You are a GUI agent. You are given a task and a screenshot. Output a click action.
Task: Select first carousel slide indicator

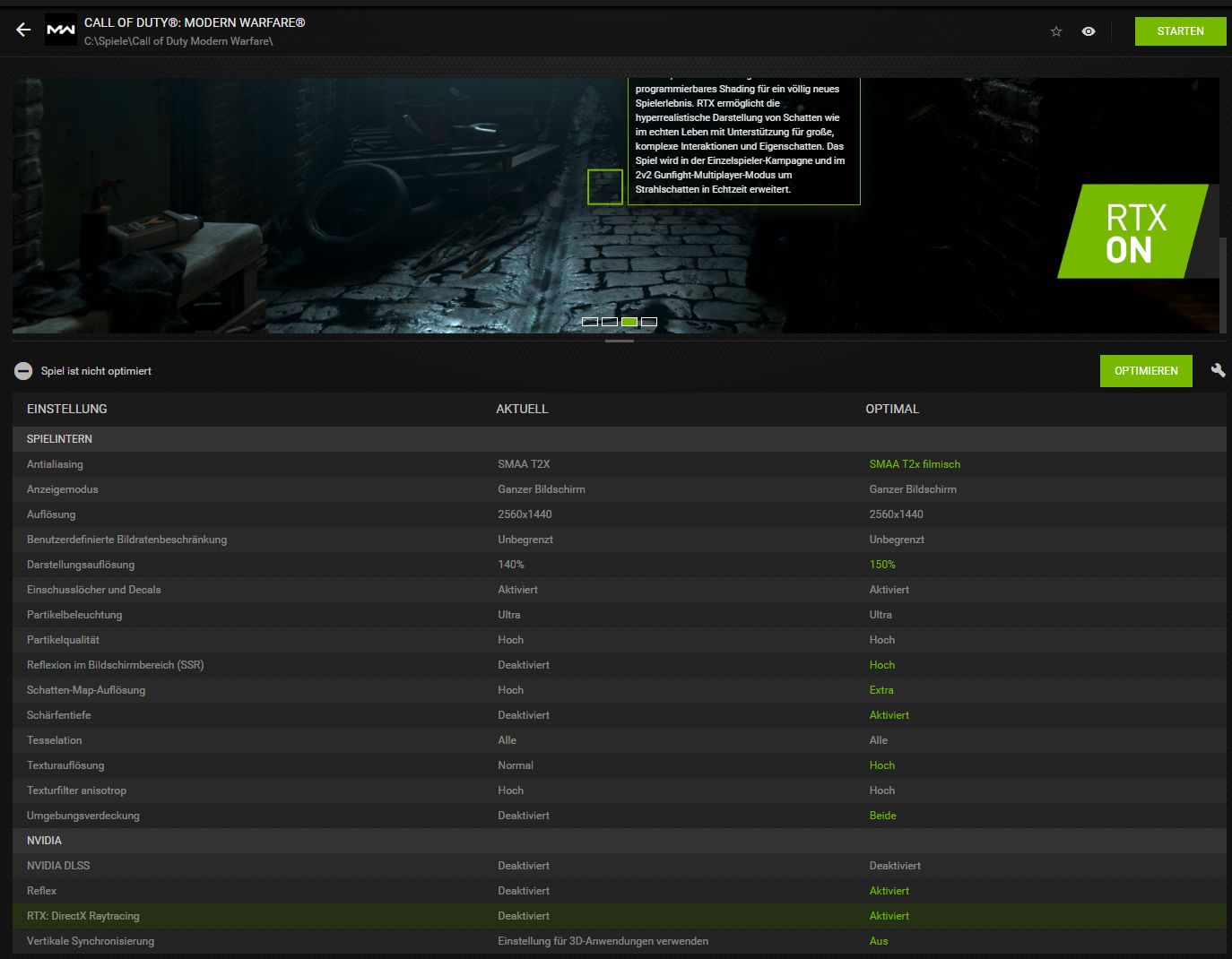pyautogui.click(x=590, y=322)
